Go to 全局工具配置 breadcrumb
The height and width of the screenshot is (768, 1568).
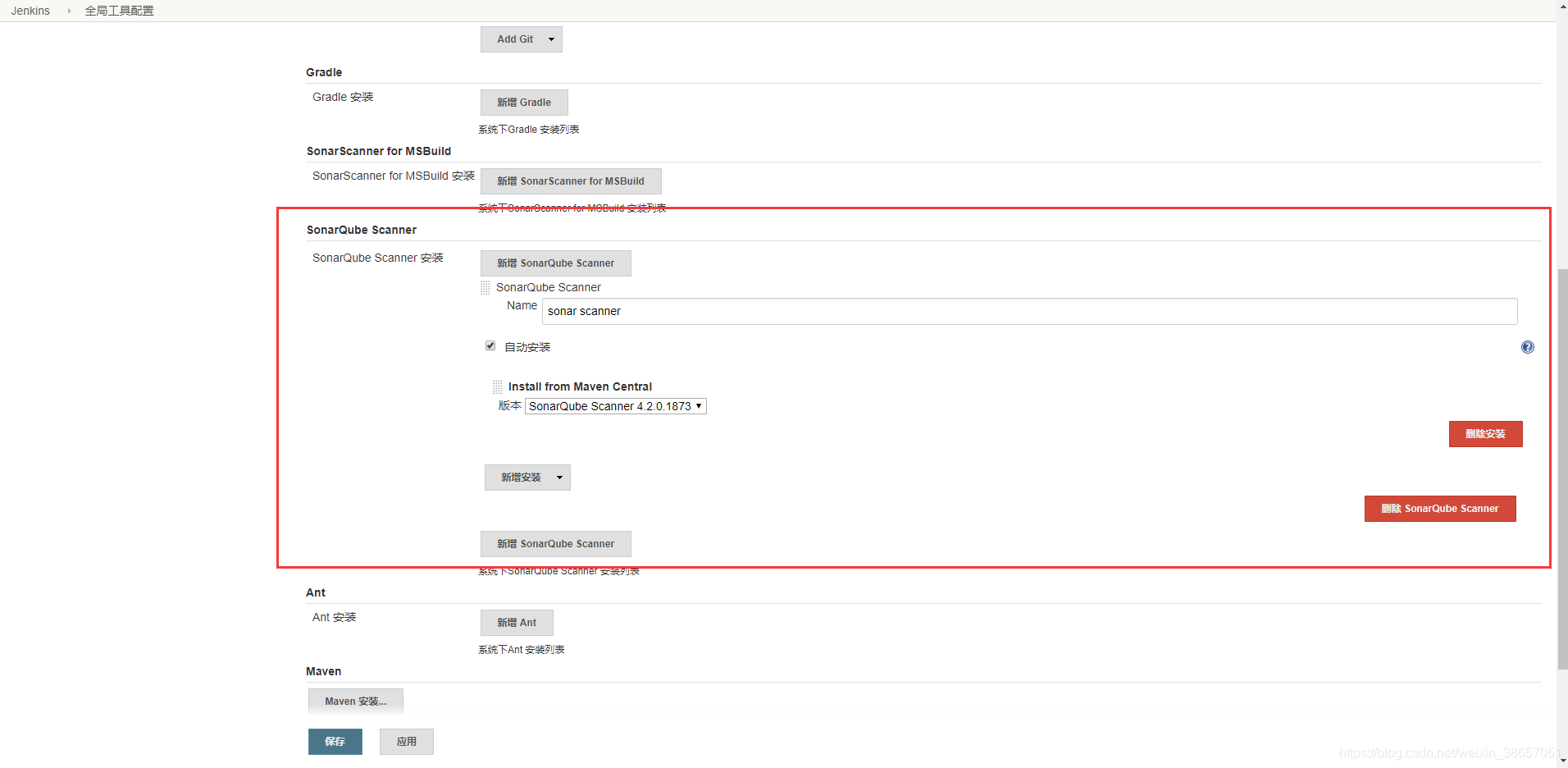tap(119, 11)
